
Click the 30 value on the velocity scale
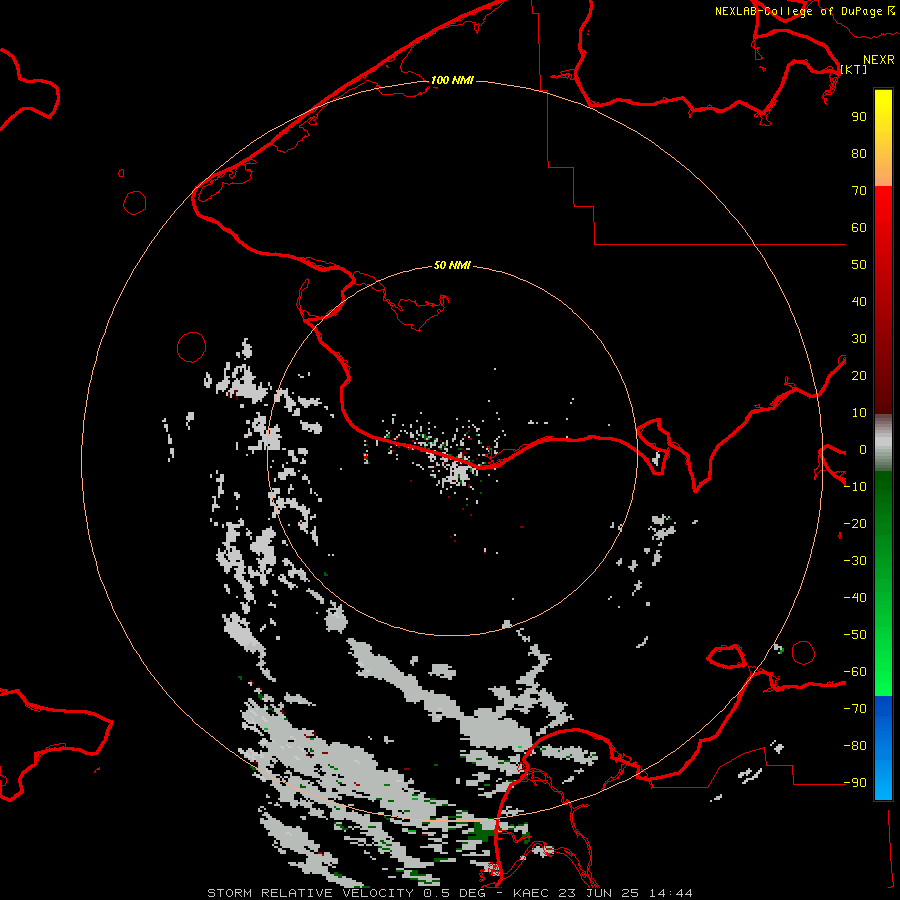click(859, 339)
